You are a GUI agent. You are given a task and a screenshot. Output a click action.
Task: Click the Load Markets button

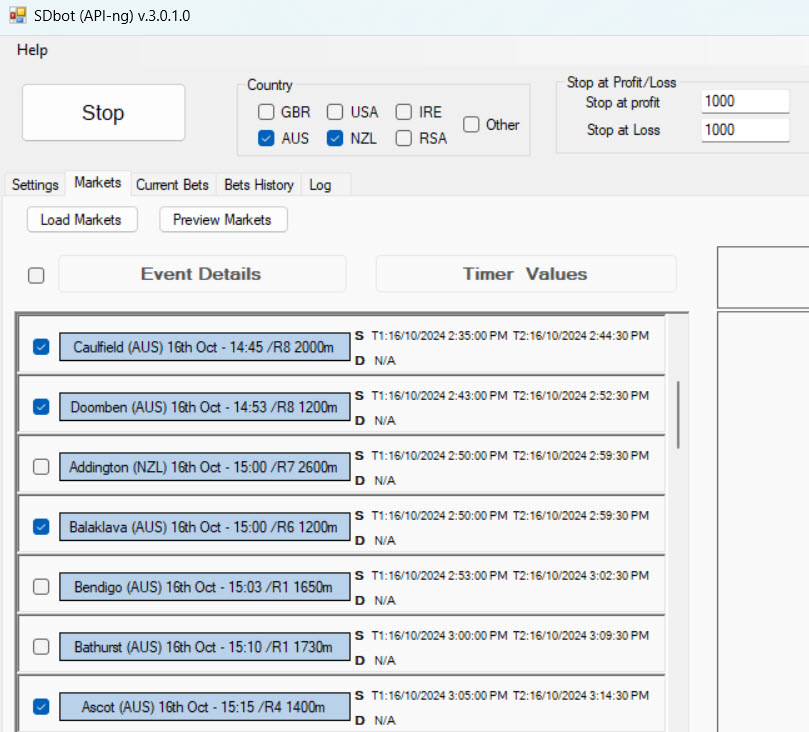coord(82,220)
